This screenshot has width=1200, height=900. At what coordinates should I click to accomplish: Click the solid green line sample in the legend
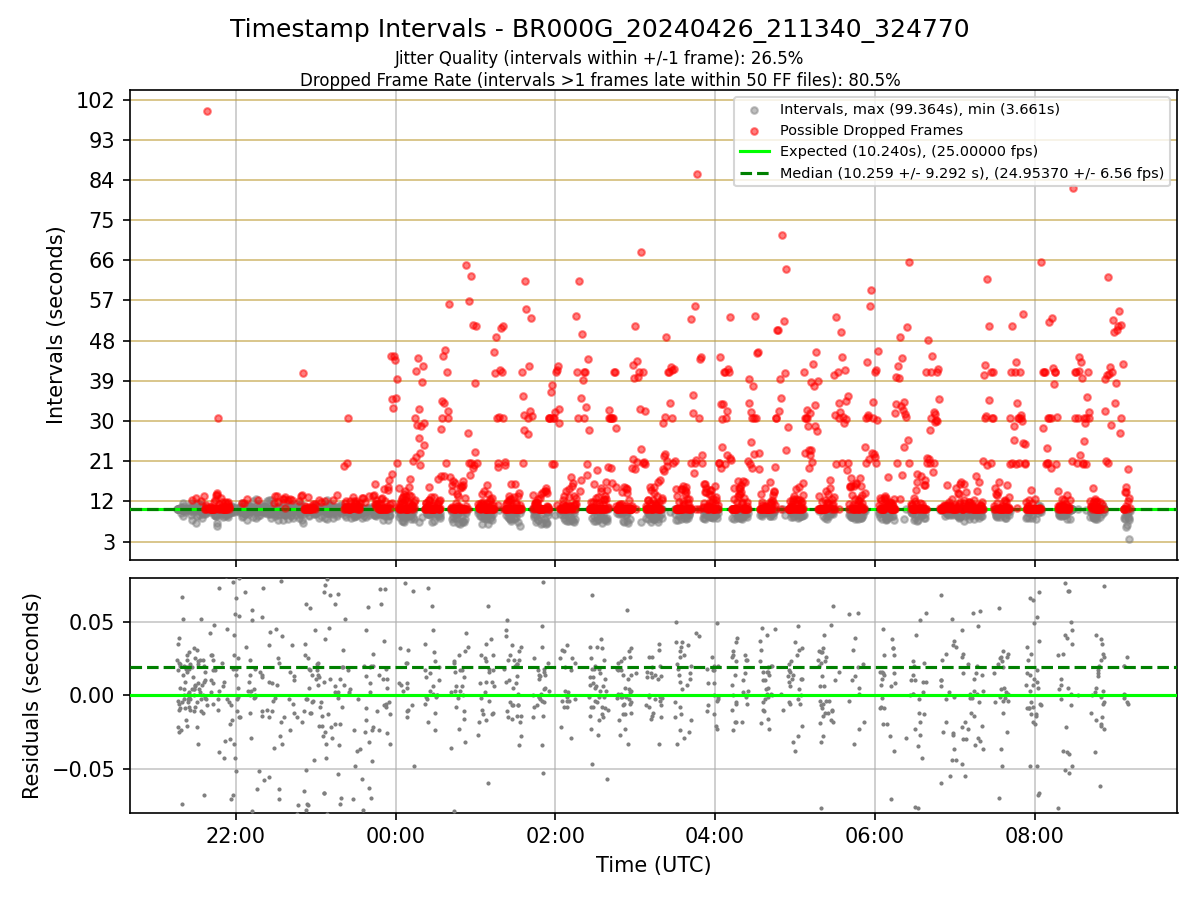pos(755,152)
